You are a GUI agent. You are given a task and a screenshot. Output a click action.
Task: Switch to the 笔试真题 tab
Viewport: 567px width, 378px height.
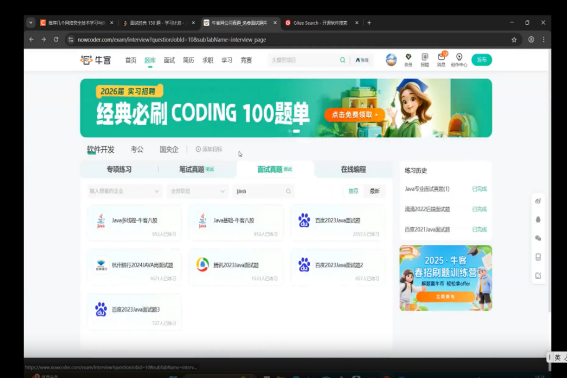[197, 169]
